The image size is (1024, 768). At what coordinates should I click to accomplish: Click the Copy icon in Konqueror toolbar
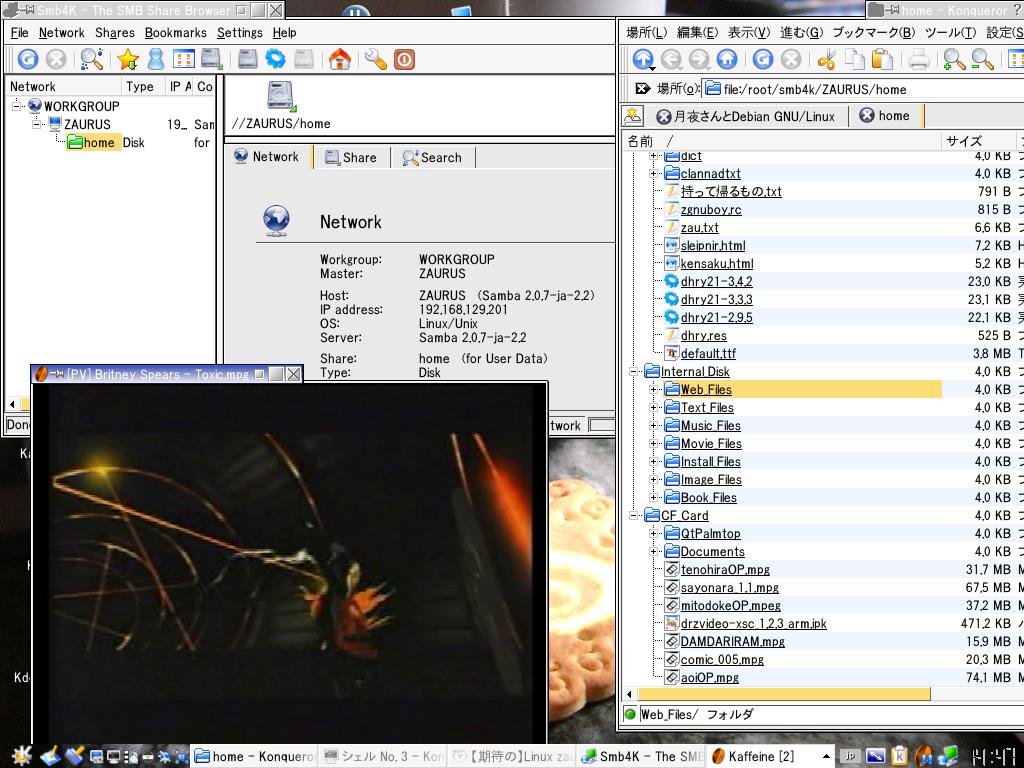coord(854,60)
